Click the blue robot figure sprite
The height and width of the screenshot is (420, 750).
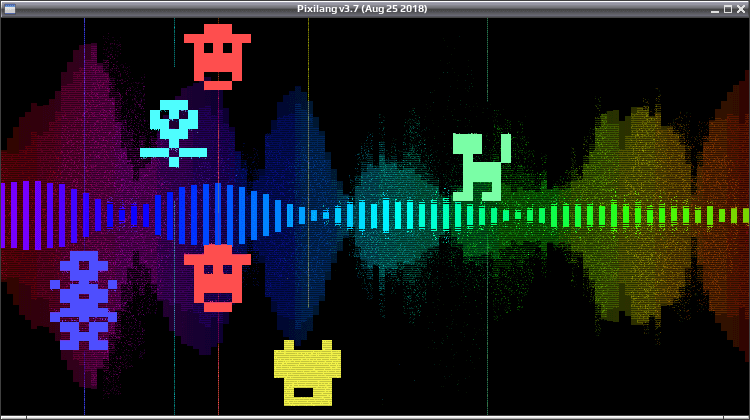click(84, 300)
